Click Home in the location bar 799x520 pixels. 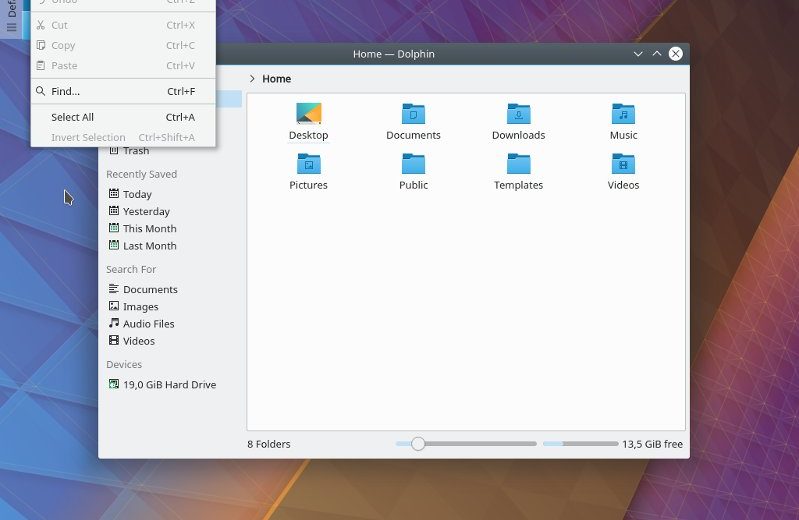click(x=277, y=79)
